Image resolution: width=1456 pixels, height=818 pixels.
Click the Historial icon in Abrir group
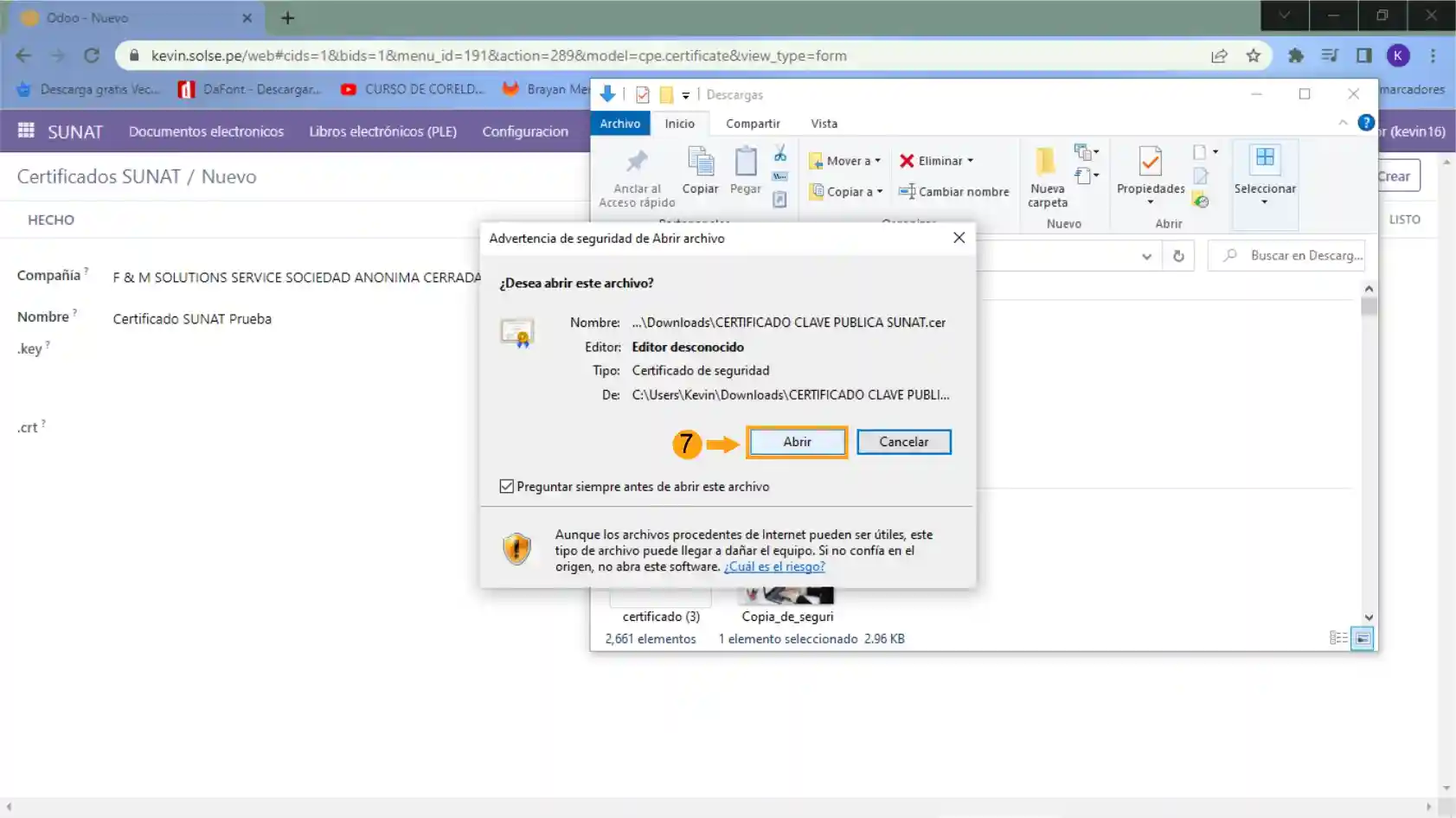(x=1201, y=201)
